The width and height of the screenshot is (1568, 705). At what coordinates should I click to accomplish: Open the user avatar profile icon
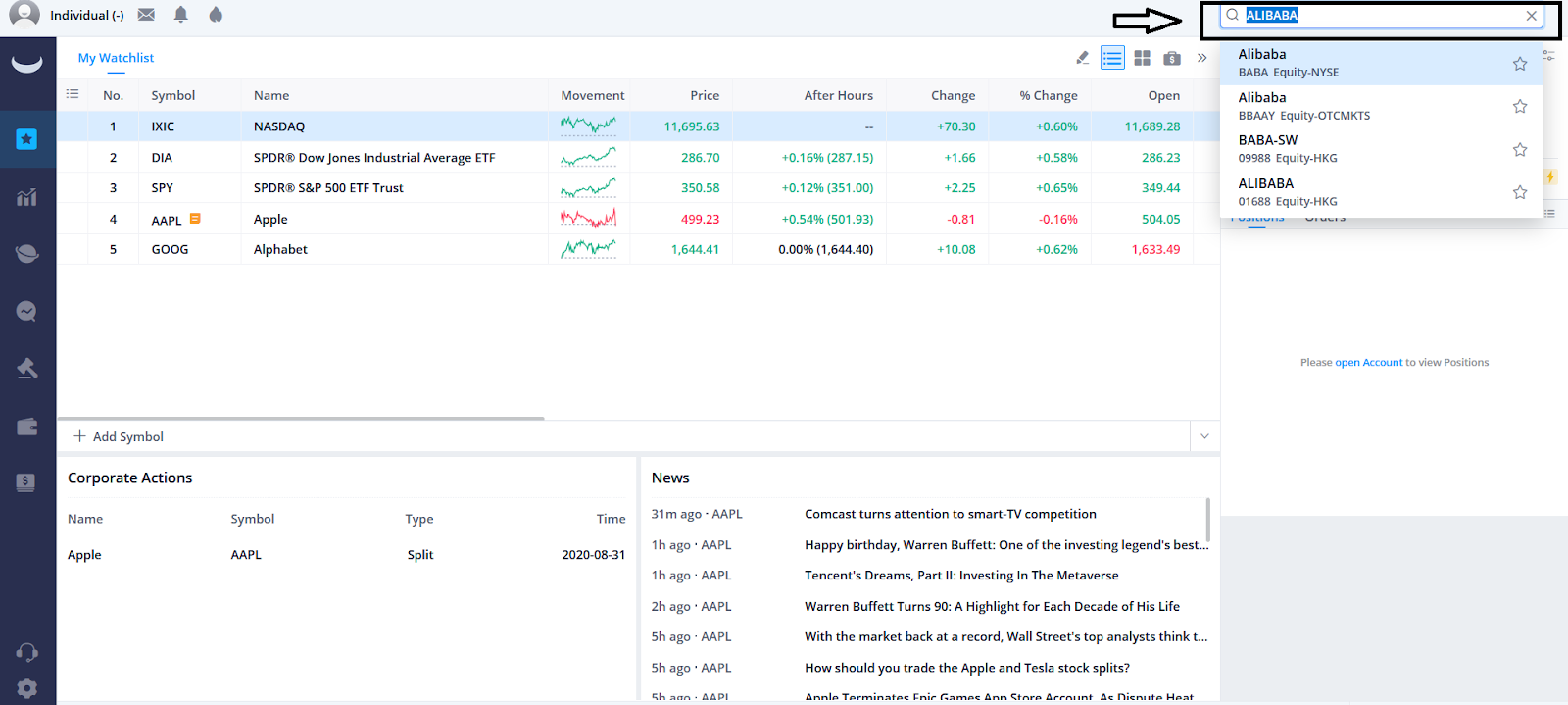pyautogui.click(x=24, y=14)
